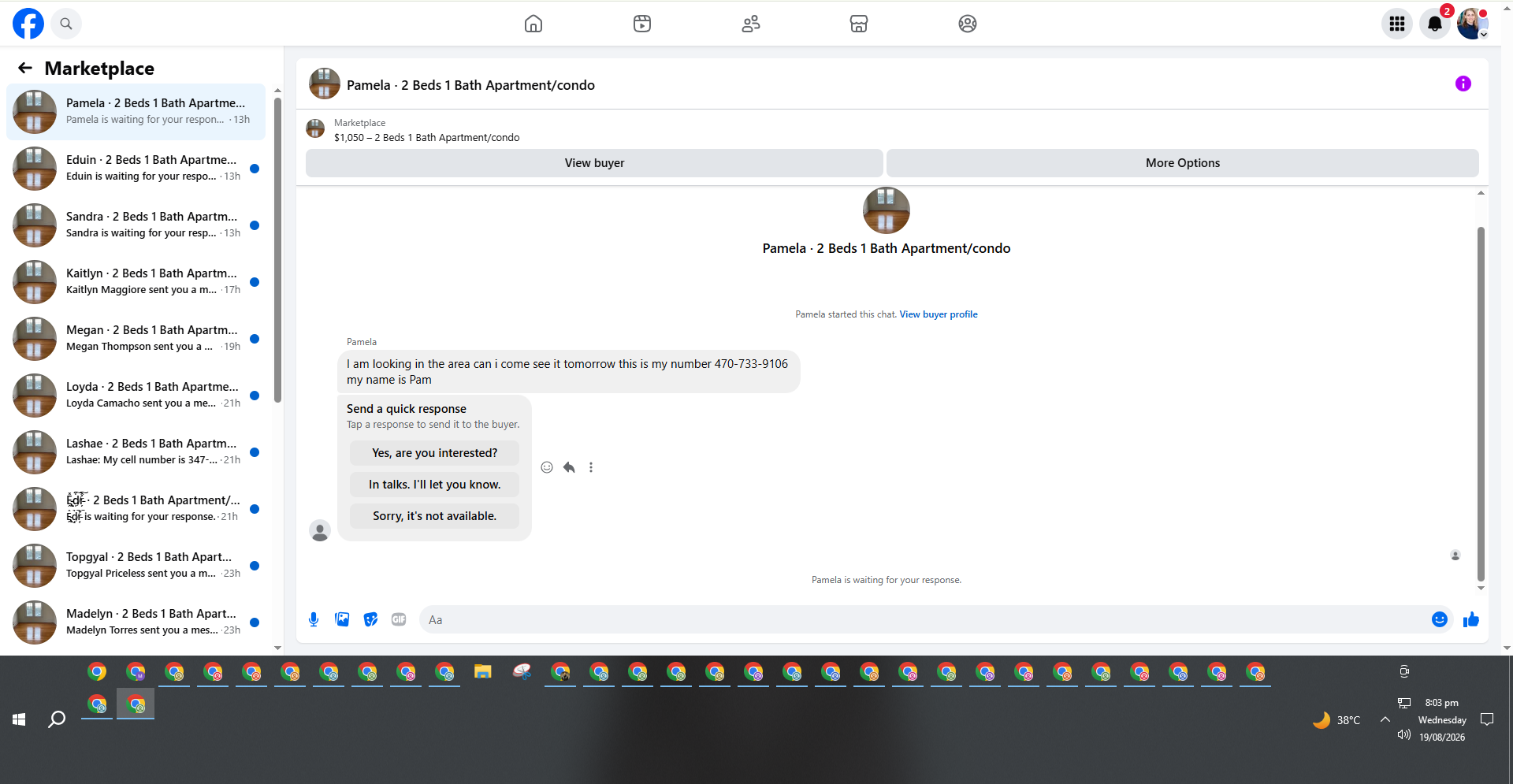Image resolution: width=1513 pixels, height=784 pixels.
Task: Open the Groups tab
Action: [968, 24]
